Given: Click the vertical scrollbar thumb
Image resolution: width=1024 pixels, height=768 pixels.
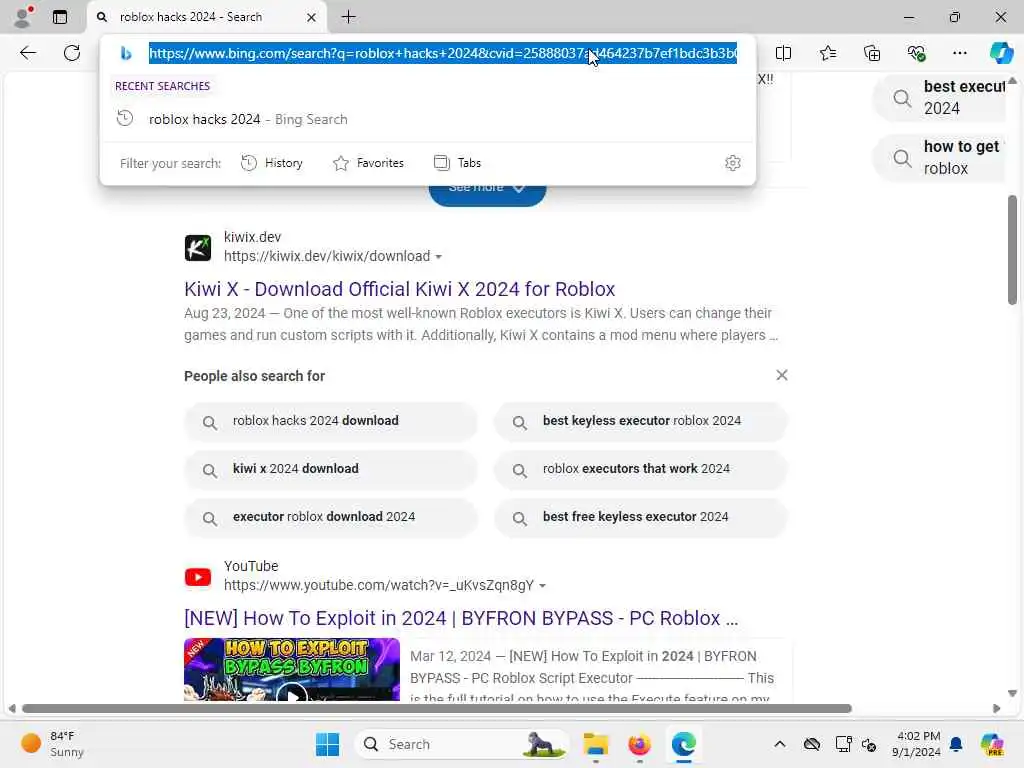Looking at the screenshot, I should coord(1012,249).
